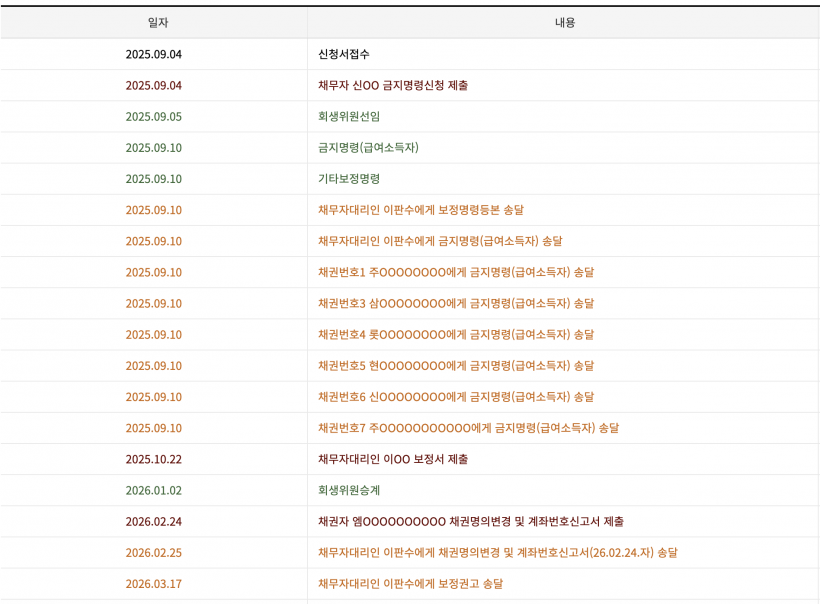Click the 2025.10.22 date cell
Screen dimensions: 820x604
[154, 459]
